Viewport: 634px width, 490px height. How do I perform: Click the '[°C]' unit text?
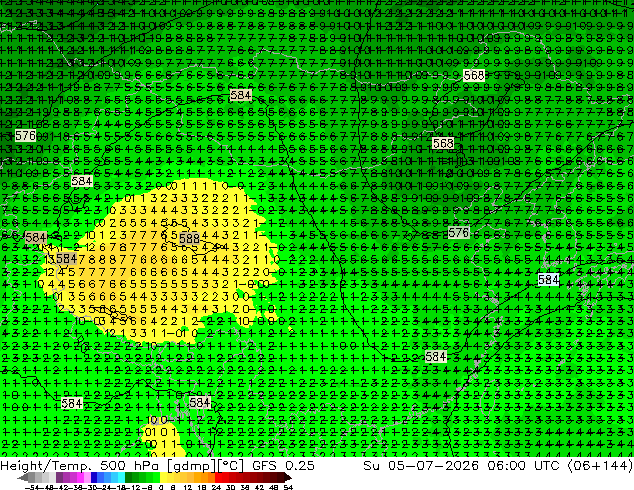pos(230,466)
